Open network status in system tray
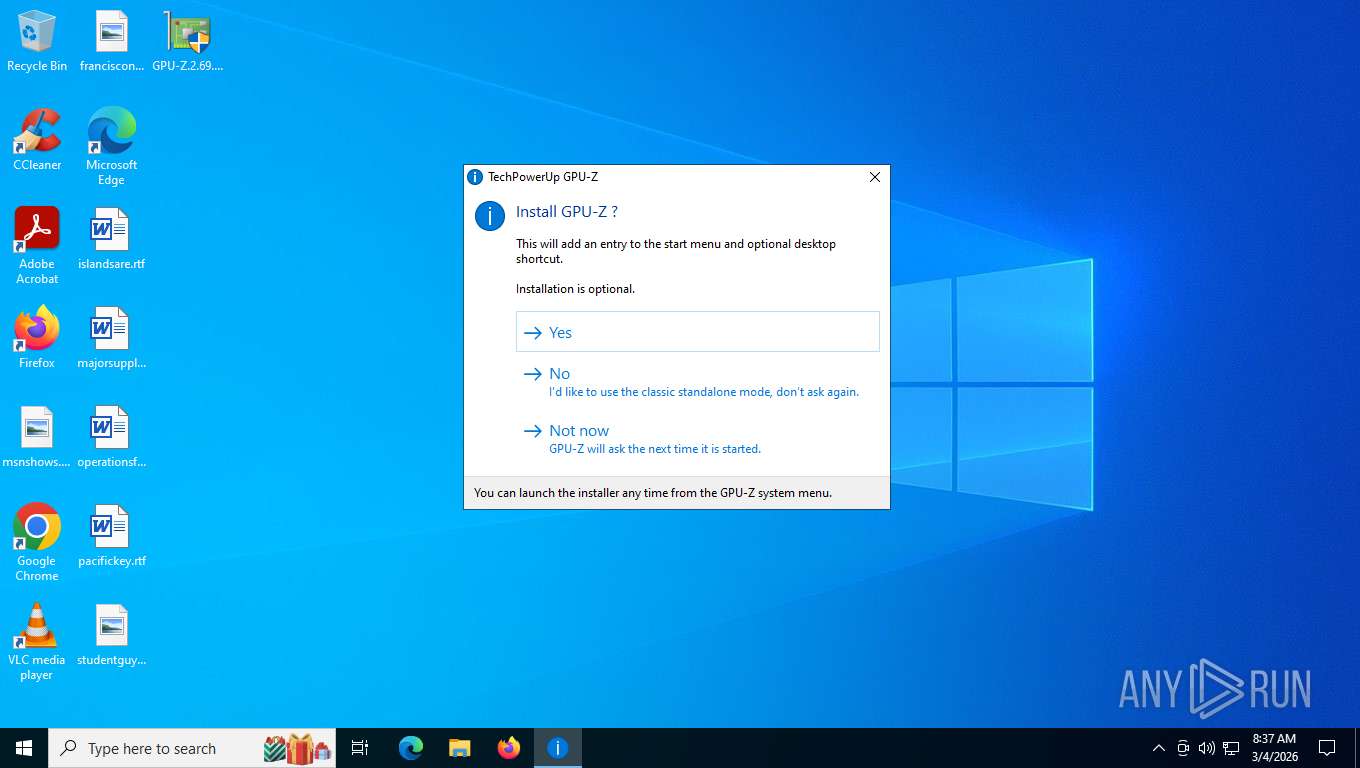Screen dimensions: 1360x768 [1231, 748]
